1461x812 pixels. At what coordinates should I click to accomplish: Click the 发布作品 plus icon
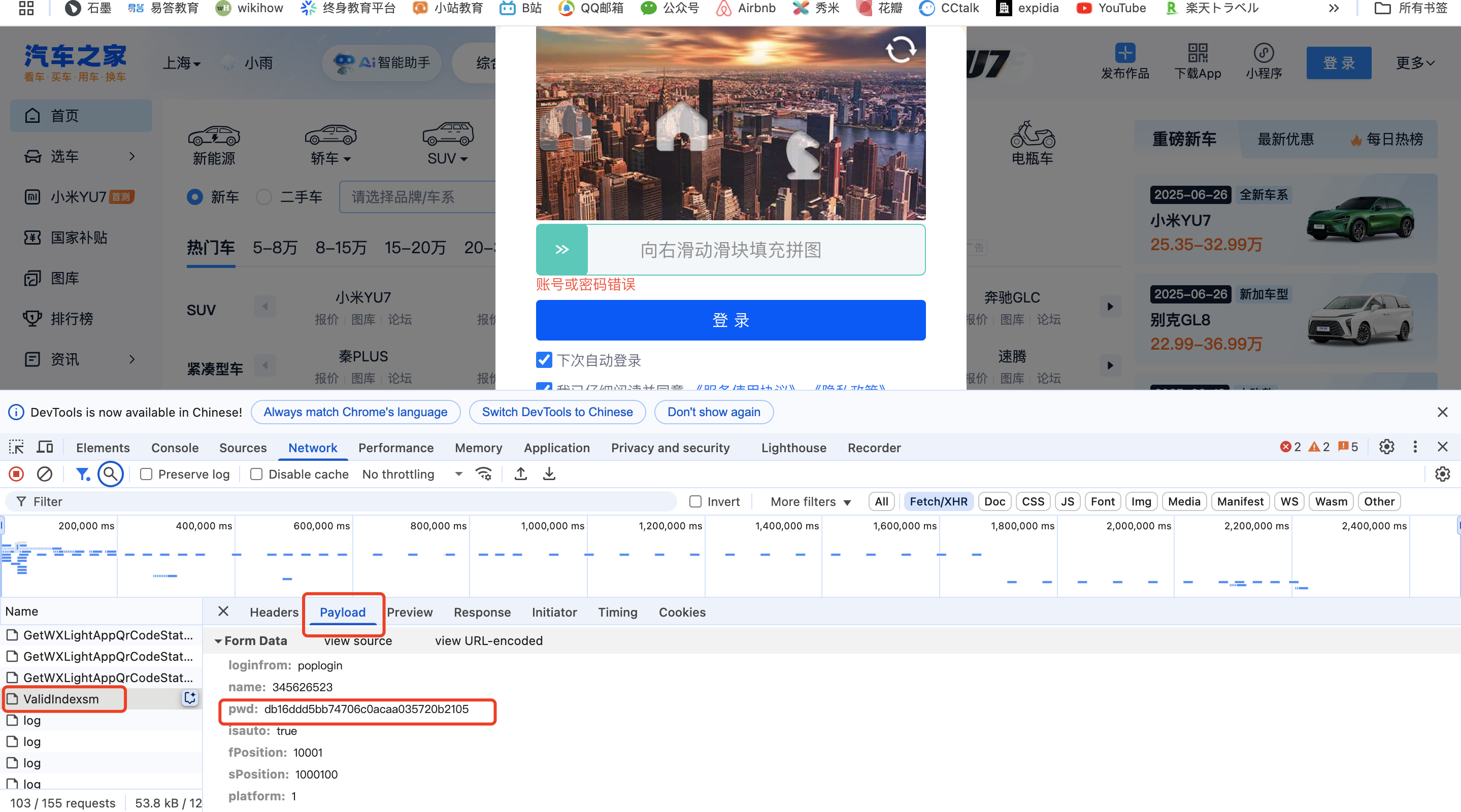[1125, 53]
